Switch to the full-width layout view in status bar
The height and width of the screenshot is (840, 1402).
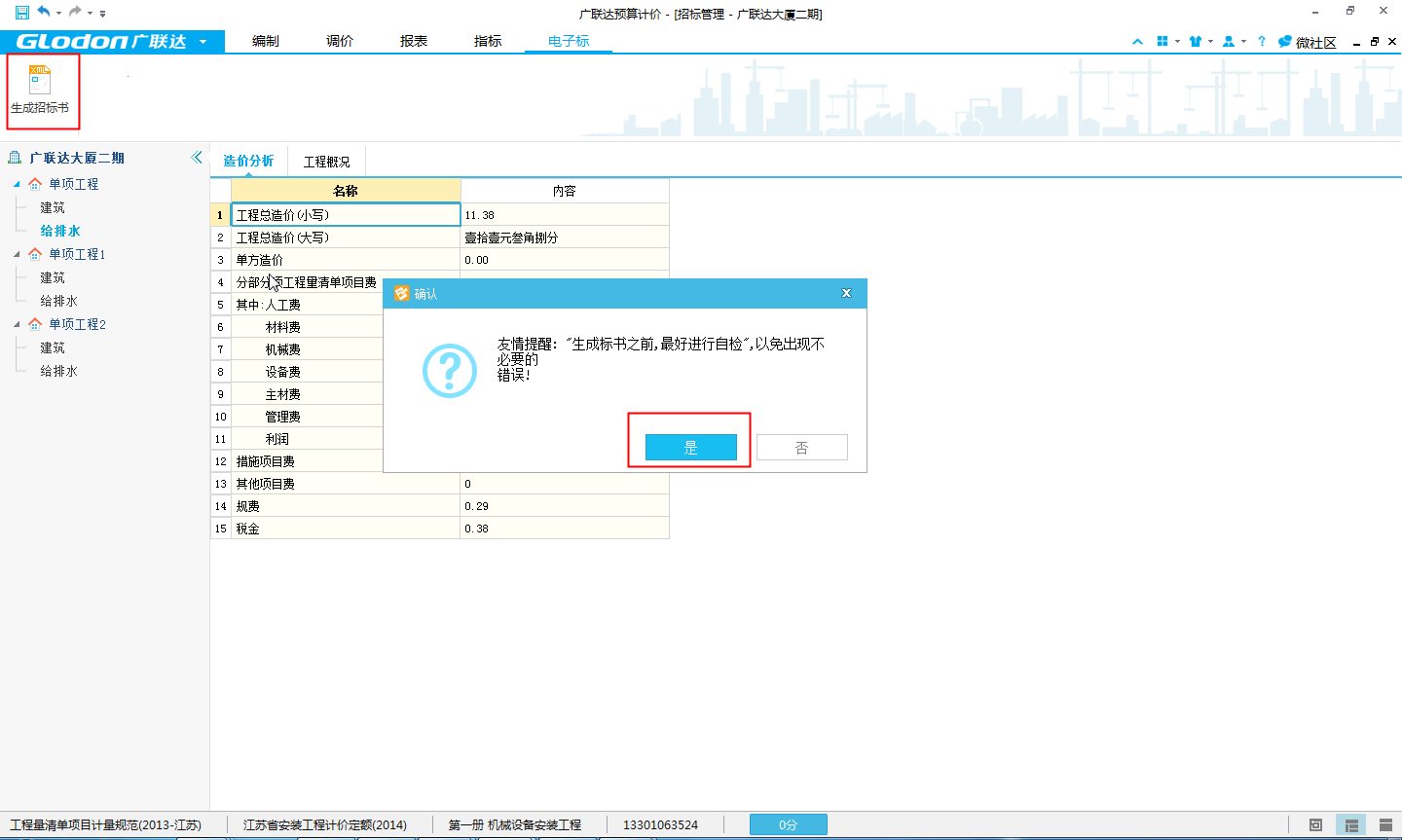(1385, 825)
